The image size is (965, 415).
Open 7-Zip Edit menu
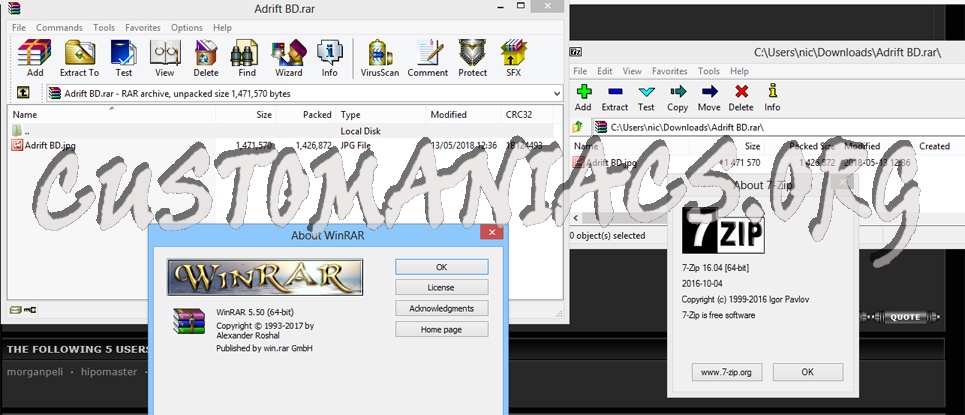pos(605,71)
